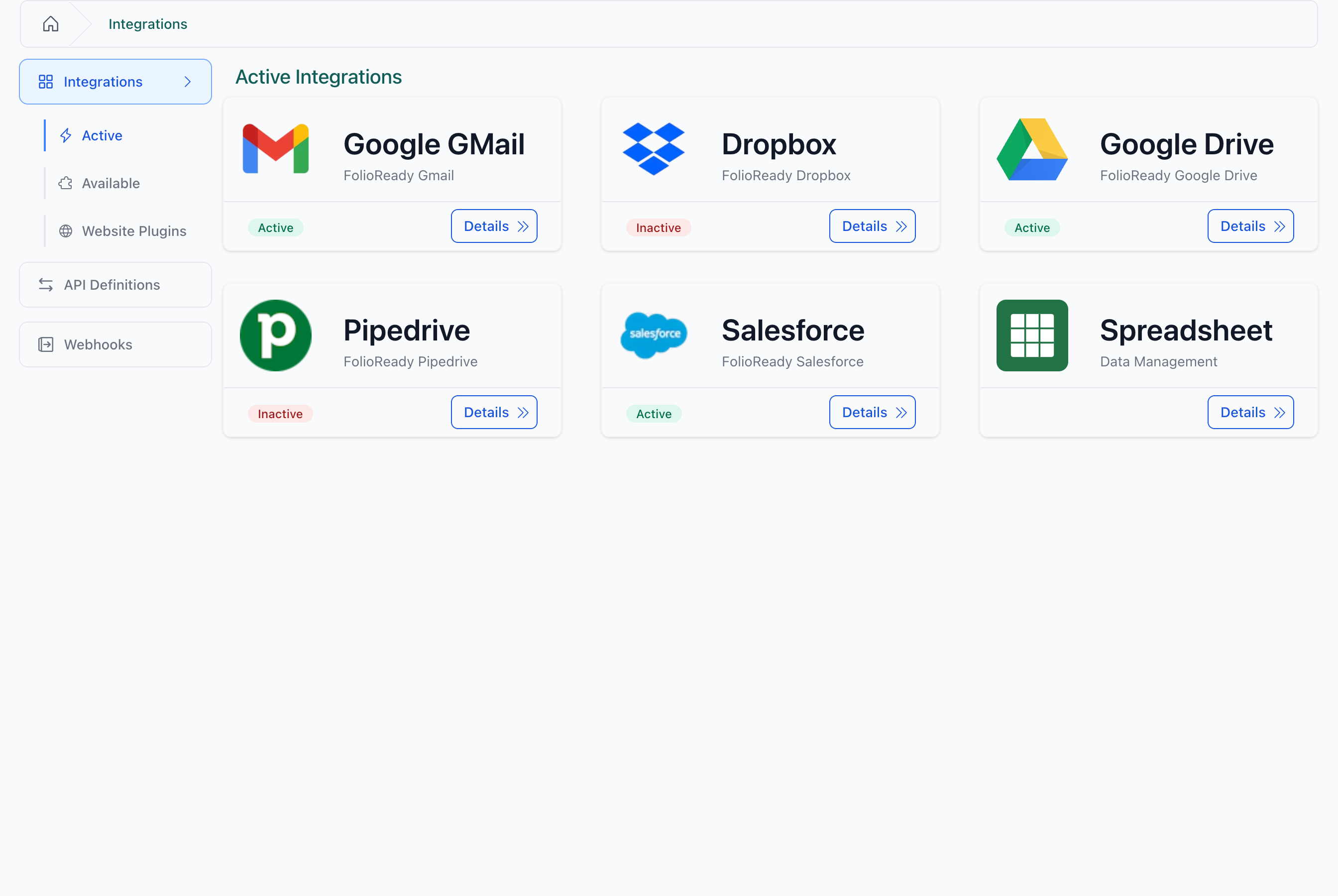Click the Dropbox logo
This screenshot has width=1338, height=896.
[654, 148]
